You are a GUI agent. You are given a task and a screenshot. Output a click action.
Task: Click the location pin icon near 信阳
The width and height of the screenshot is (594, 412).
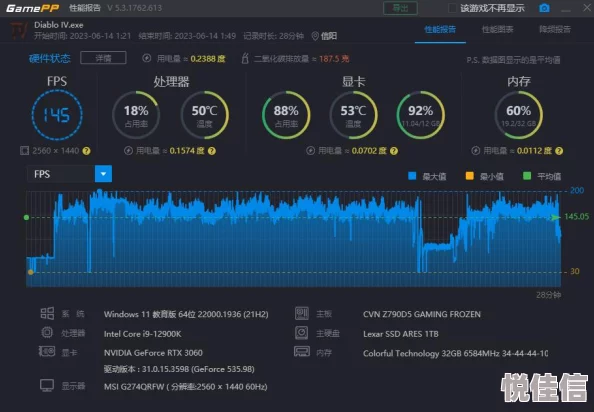click(315, 36)
